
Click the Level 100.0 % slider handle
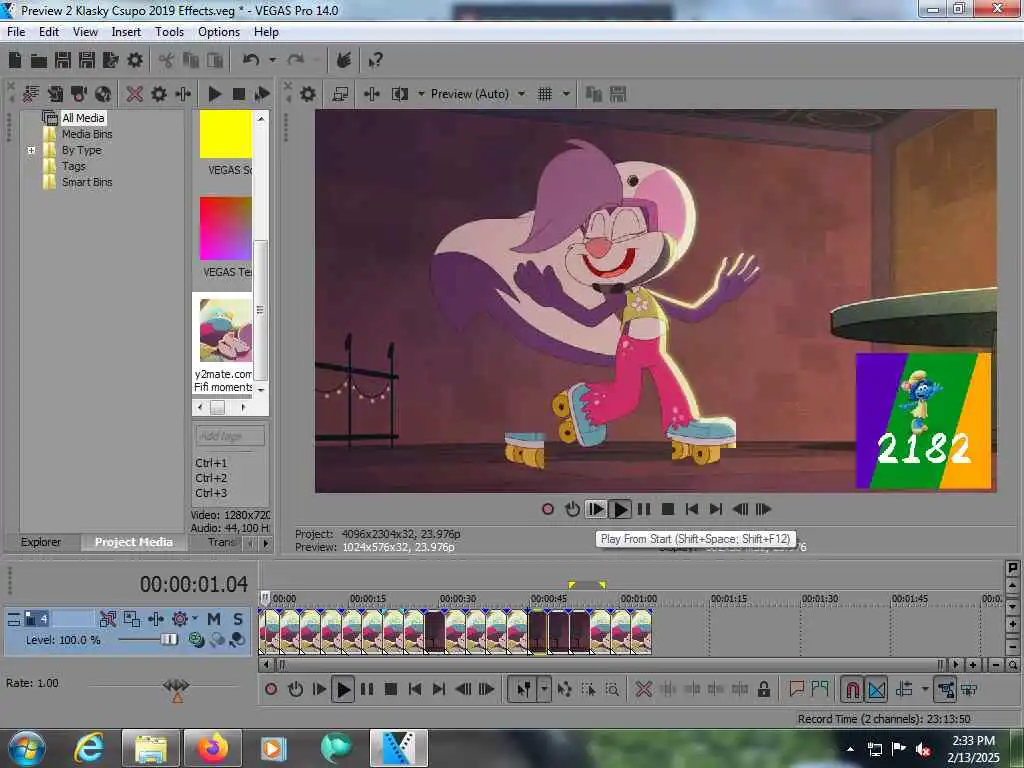click(x=169, y=640)
